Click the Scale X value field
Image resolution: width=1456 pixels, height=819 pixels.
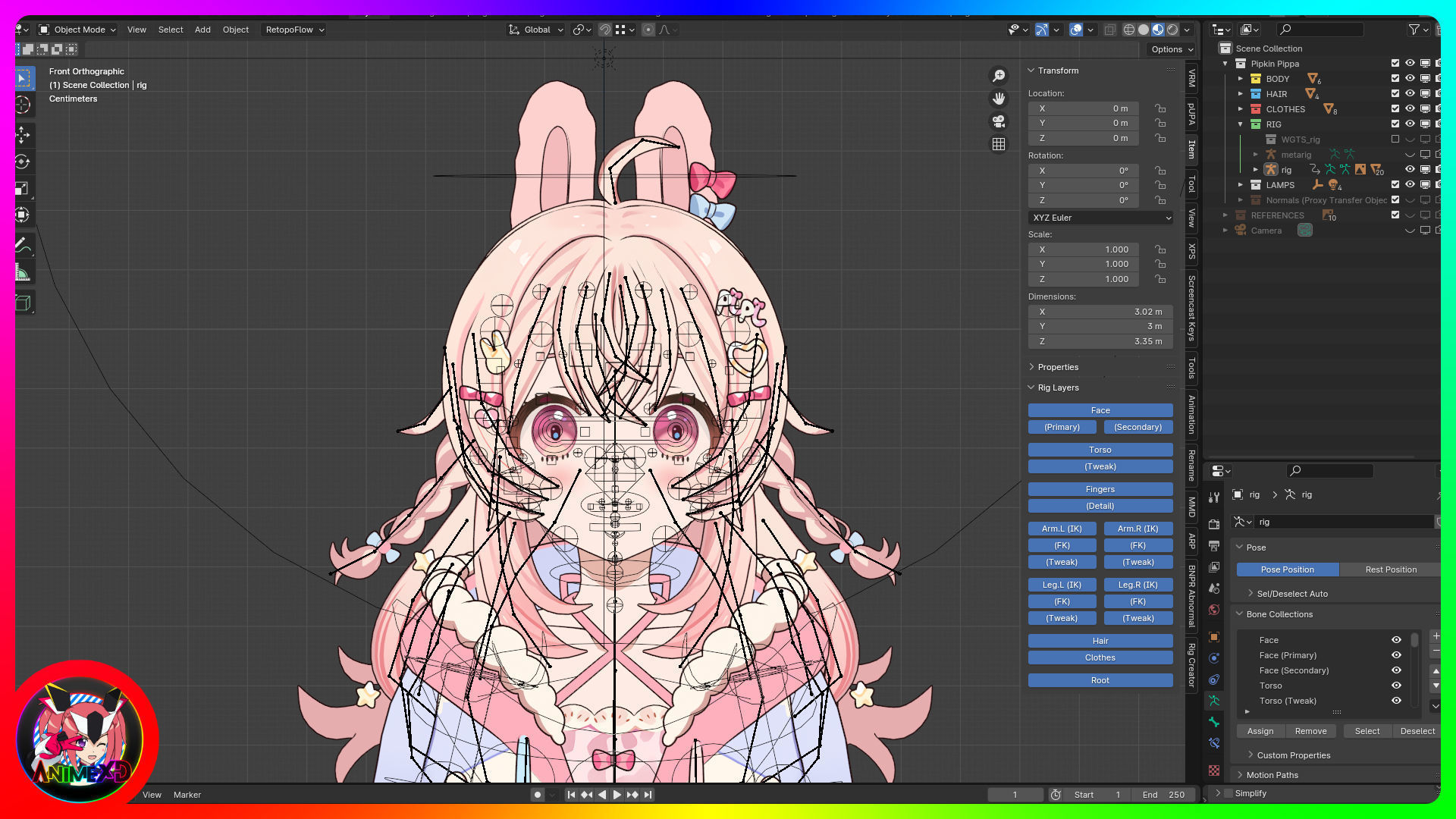click(1084, 249)
